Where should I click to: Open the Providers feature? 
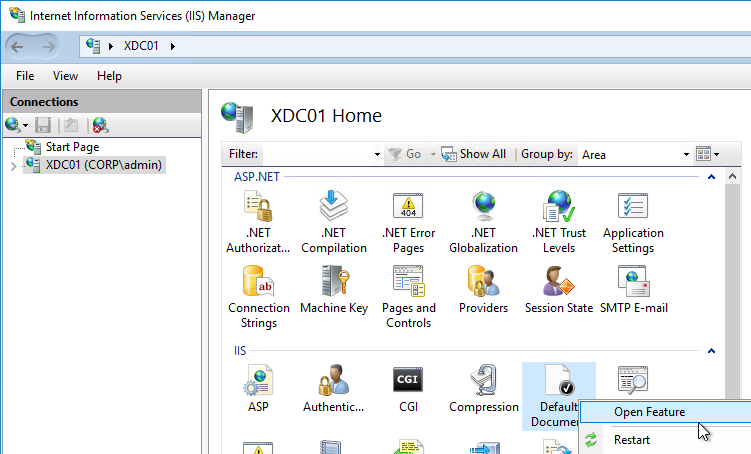point(483,290)
